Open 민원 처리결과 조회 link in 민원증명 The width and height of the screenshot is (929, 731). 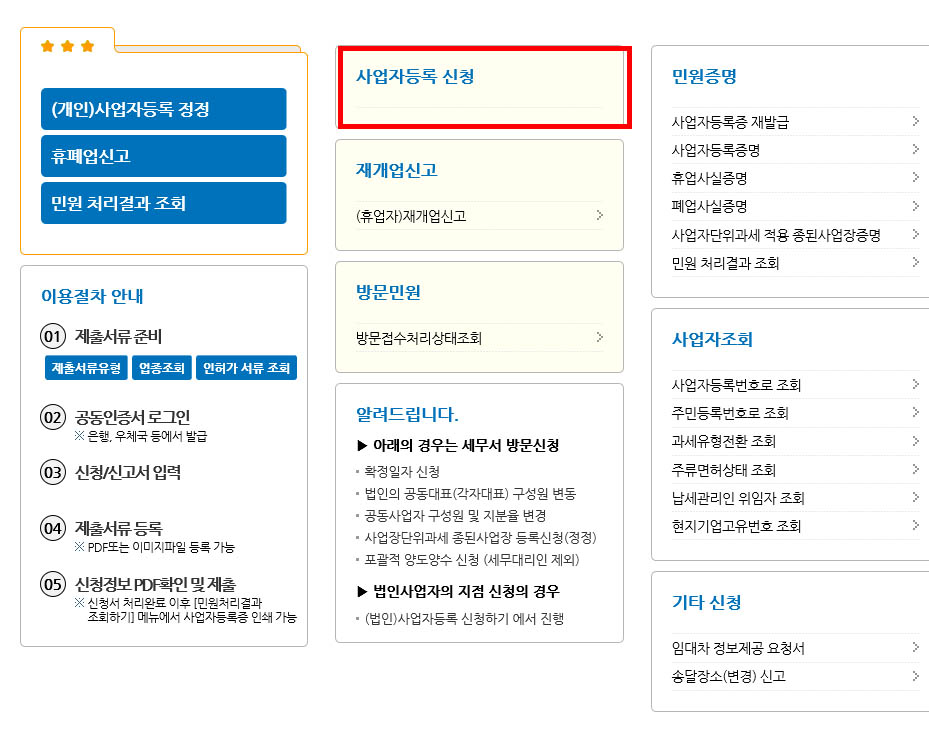coord(725,263)
